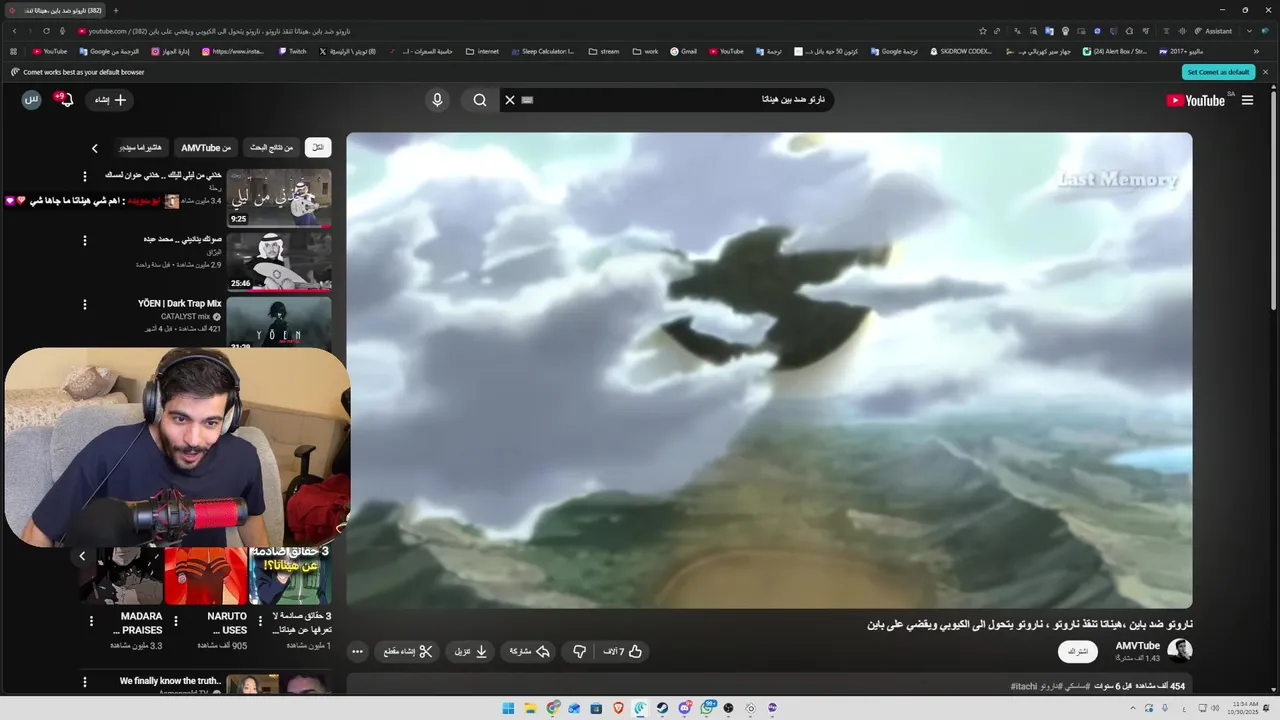
Task: Select 'من نتائج البحث' filter chip
Action: (x=272, y=148)
